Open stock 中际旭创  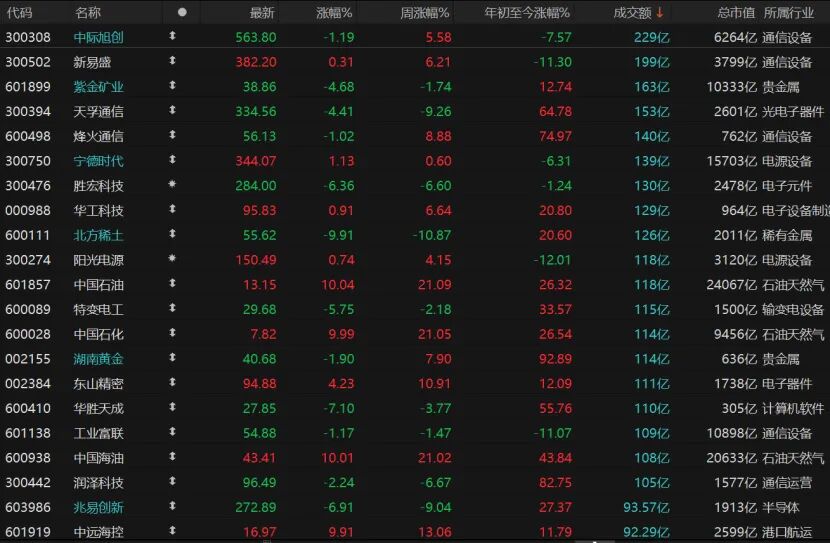click(x=98, y=38)
